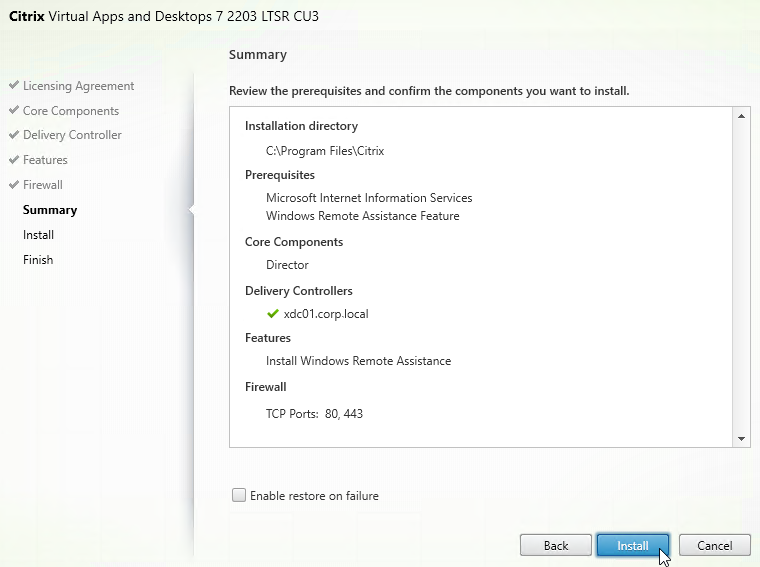Screen dimensions: 760x567
Task: Click the scroll down arrow in summary list
Action: [741, 439]
